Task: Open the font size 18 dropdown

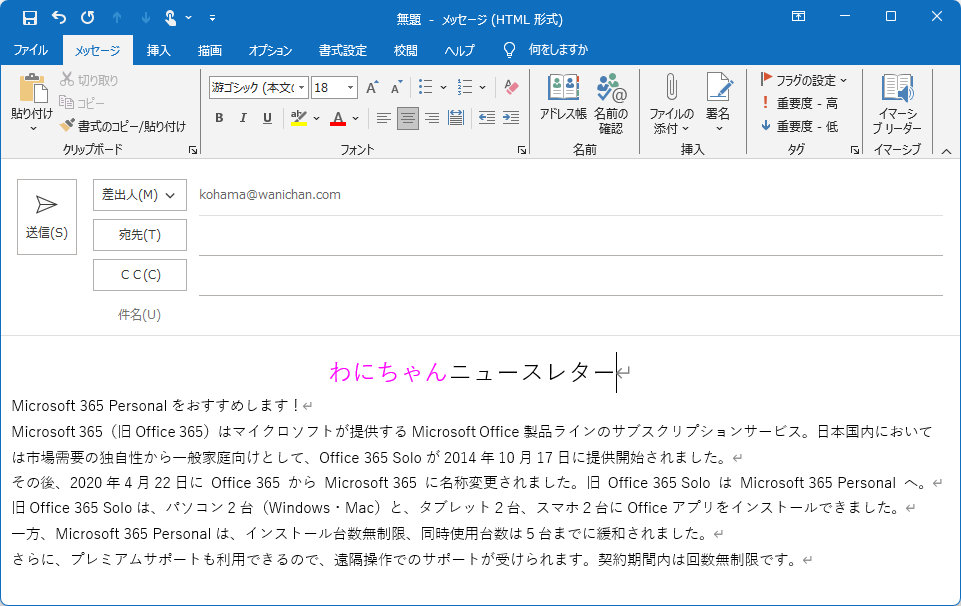Action: [351, 88]
